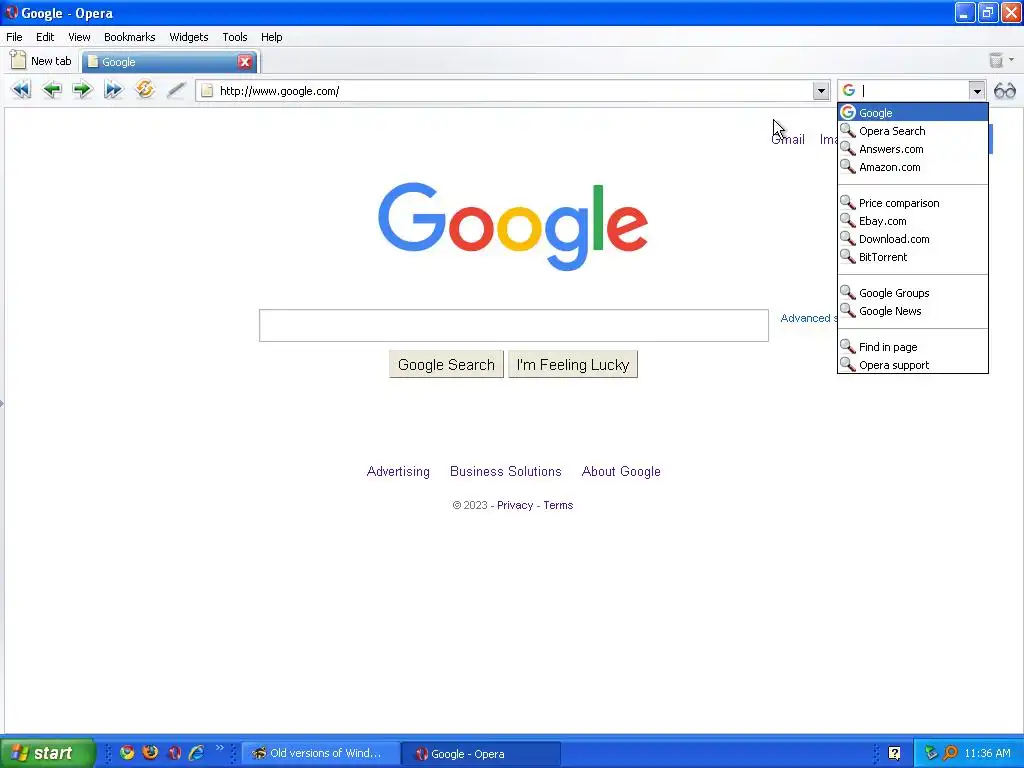
Task: Open the address bar history dropdown
Action: (821, 91)
